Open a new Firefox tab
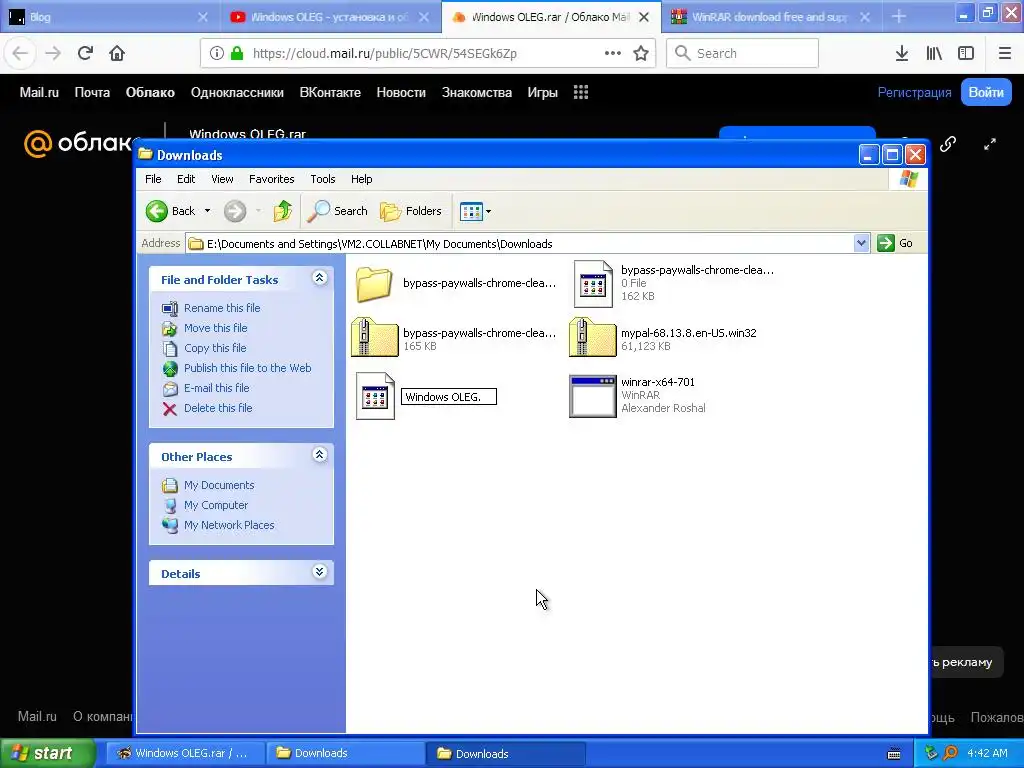 (899, 17)
